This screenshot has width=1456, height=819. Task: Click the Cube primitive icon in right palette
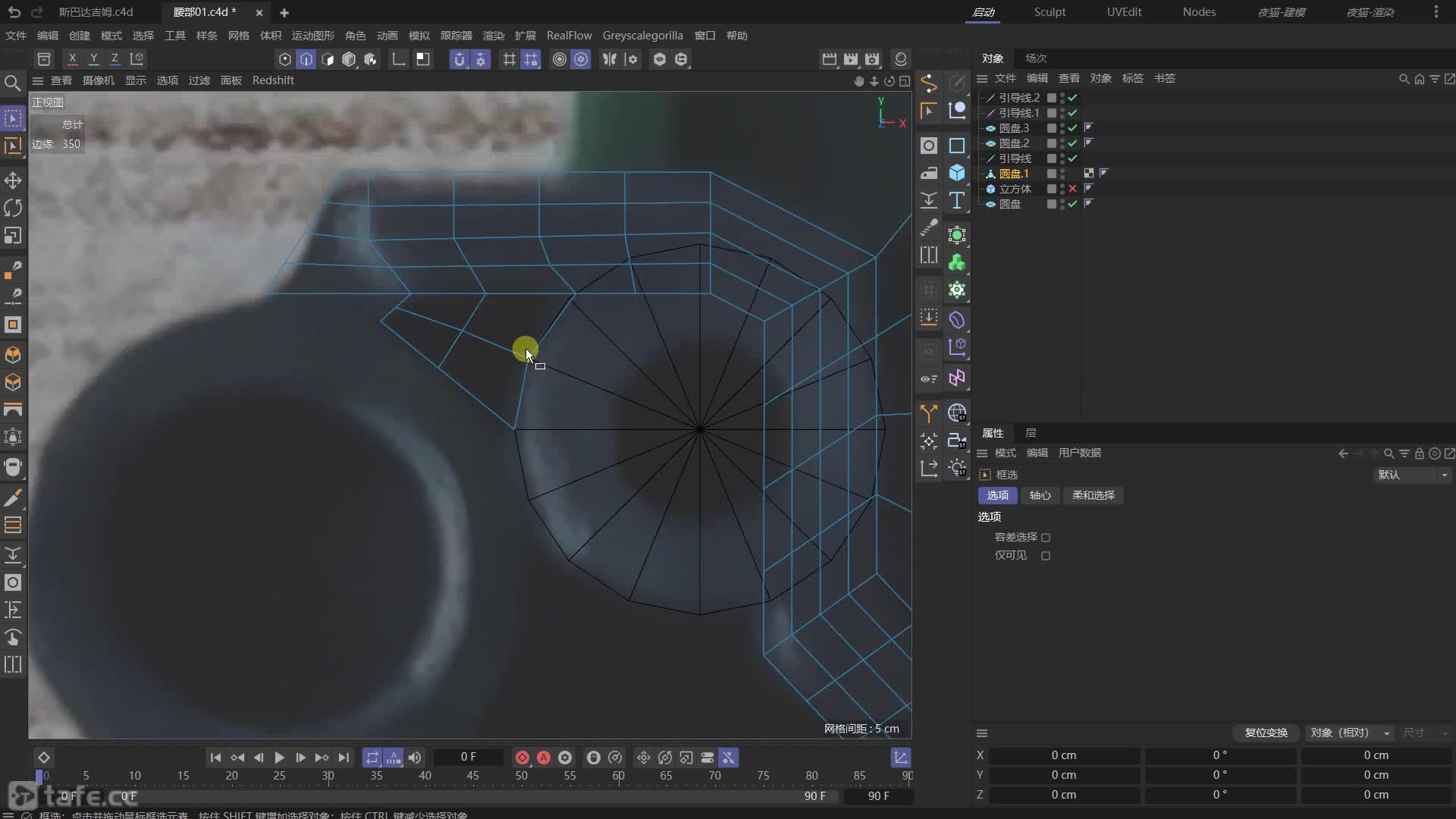click(957, 173)
